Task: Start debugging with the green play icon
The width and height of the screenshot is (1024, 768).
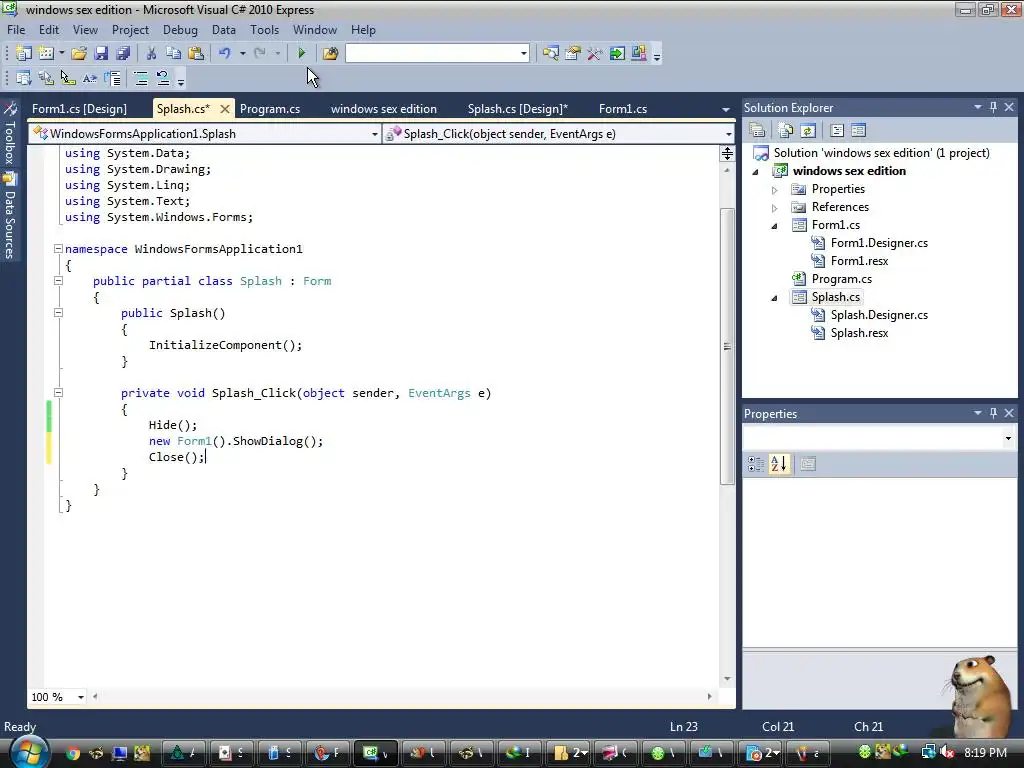Action: (x=302, y=54)
